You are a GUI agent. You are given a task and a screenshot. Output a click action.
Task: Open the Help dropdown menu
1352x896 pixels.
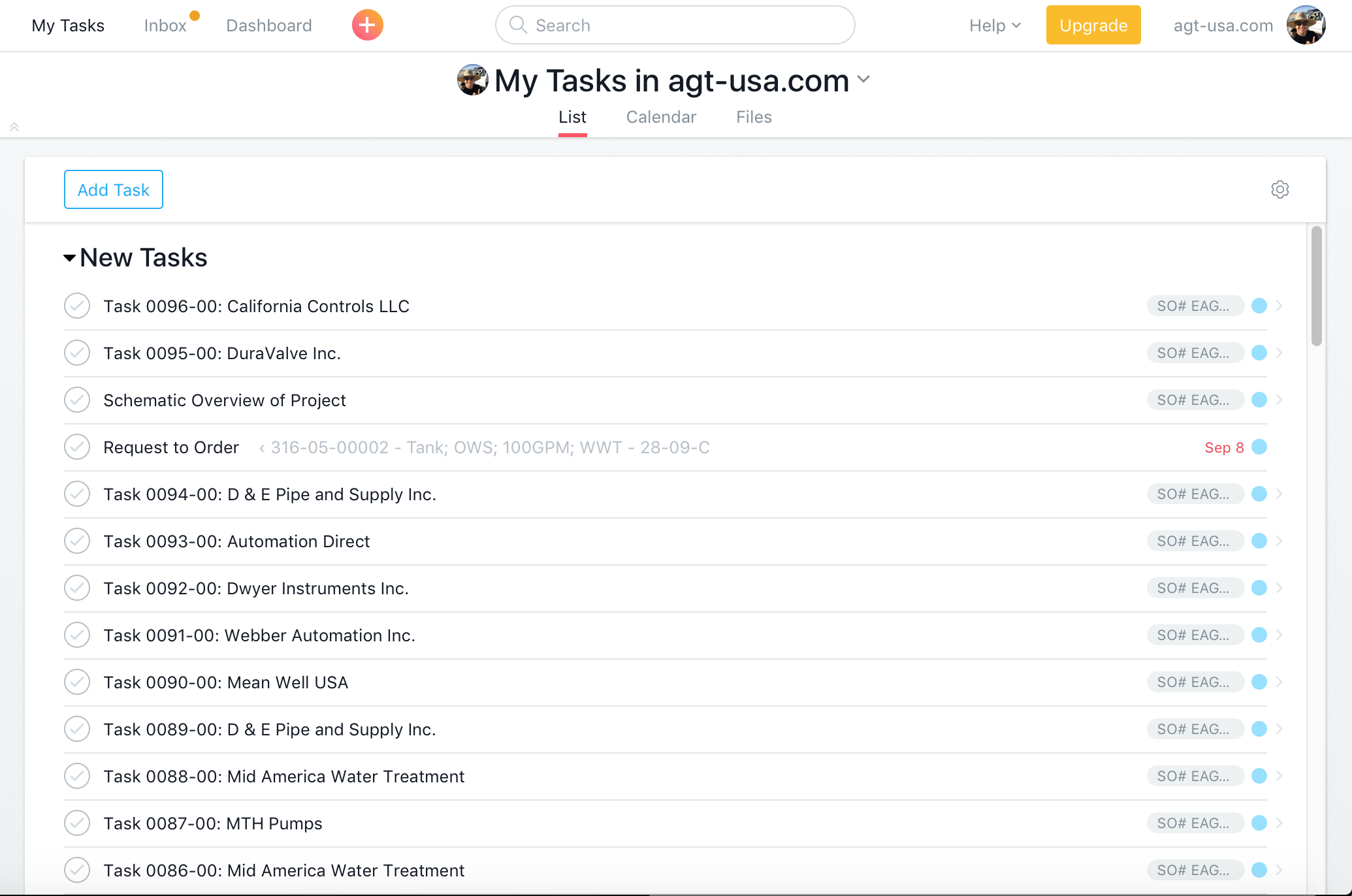point(994,25)
